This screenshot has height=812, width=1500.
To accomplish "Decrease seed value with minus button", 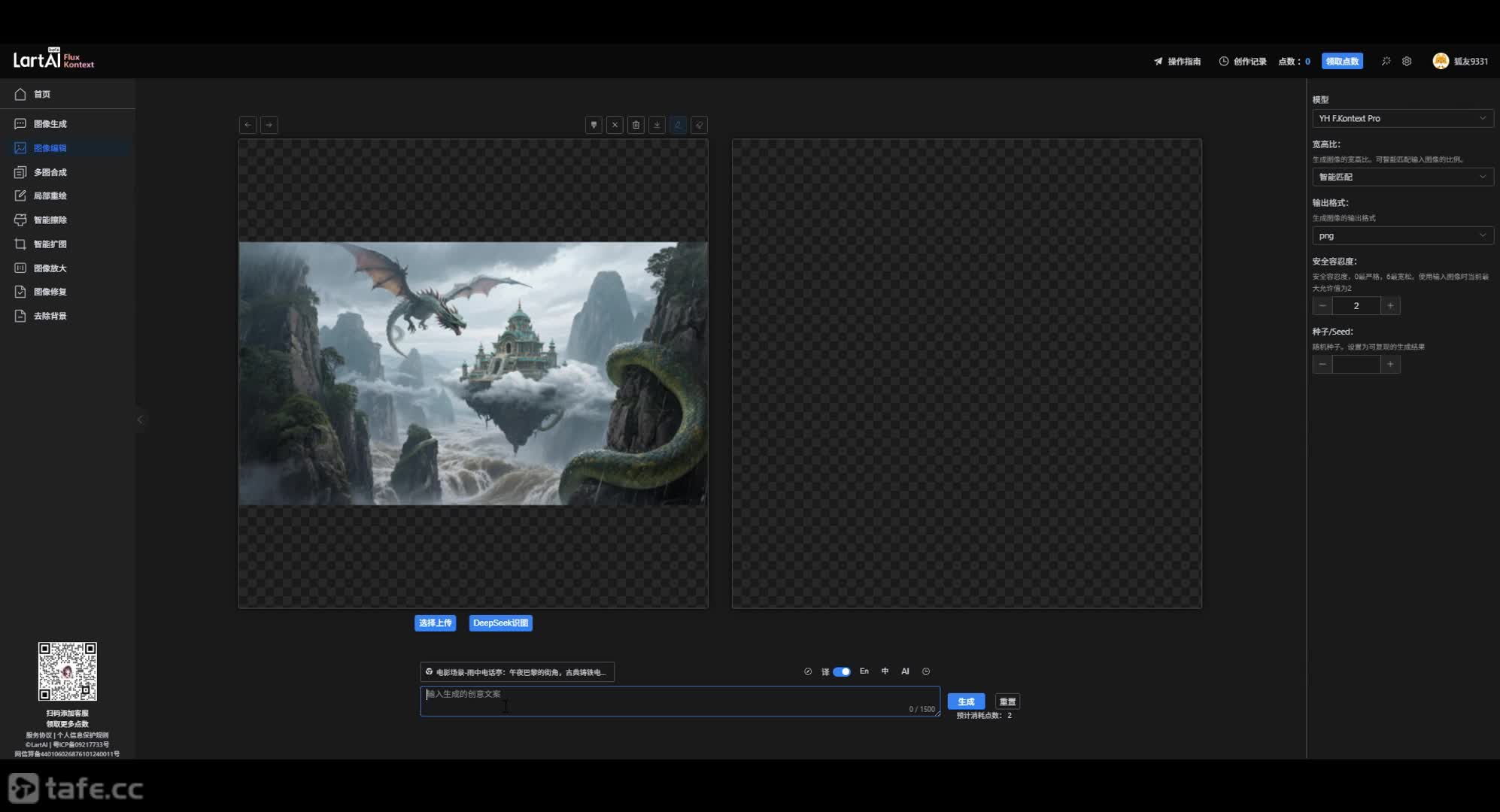I will pyautogui.click(x=1322, y=364).
